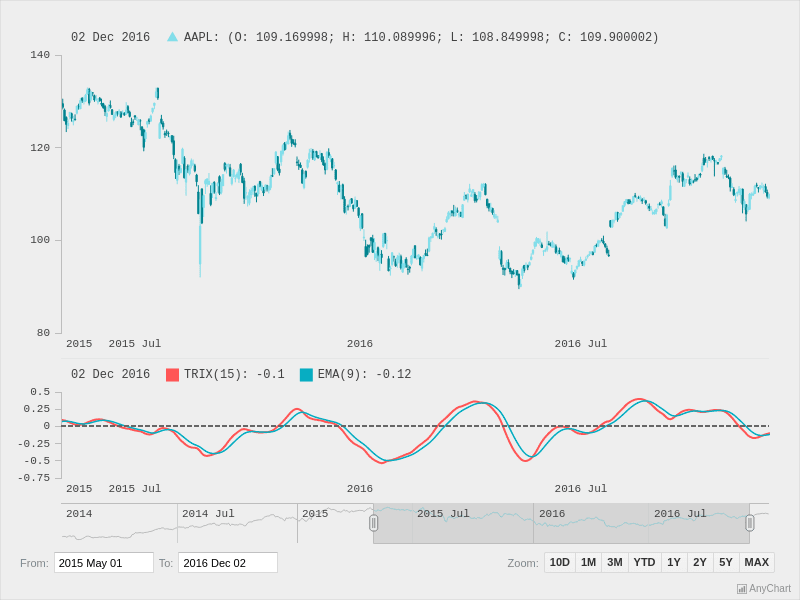This screenshot has height=600, width=800.
Task: Click the AAPL legend triangle icon
Action: point(172,37)
